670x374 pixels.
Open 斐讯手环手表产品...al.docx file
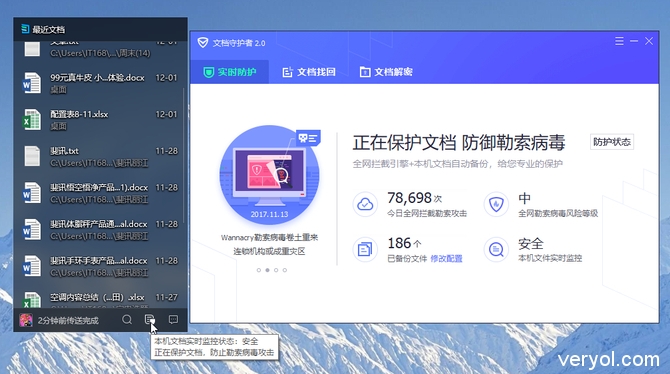100,266
